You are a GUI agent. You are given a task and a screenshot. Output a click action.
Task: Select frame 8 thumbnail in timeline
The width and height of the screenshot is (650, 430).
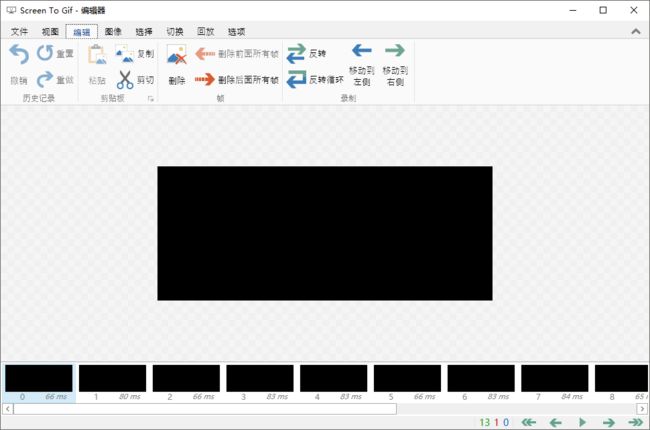pos(621,378)
